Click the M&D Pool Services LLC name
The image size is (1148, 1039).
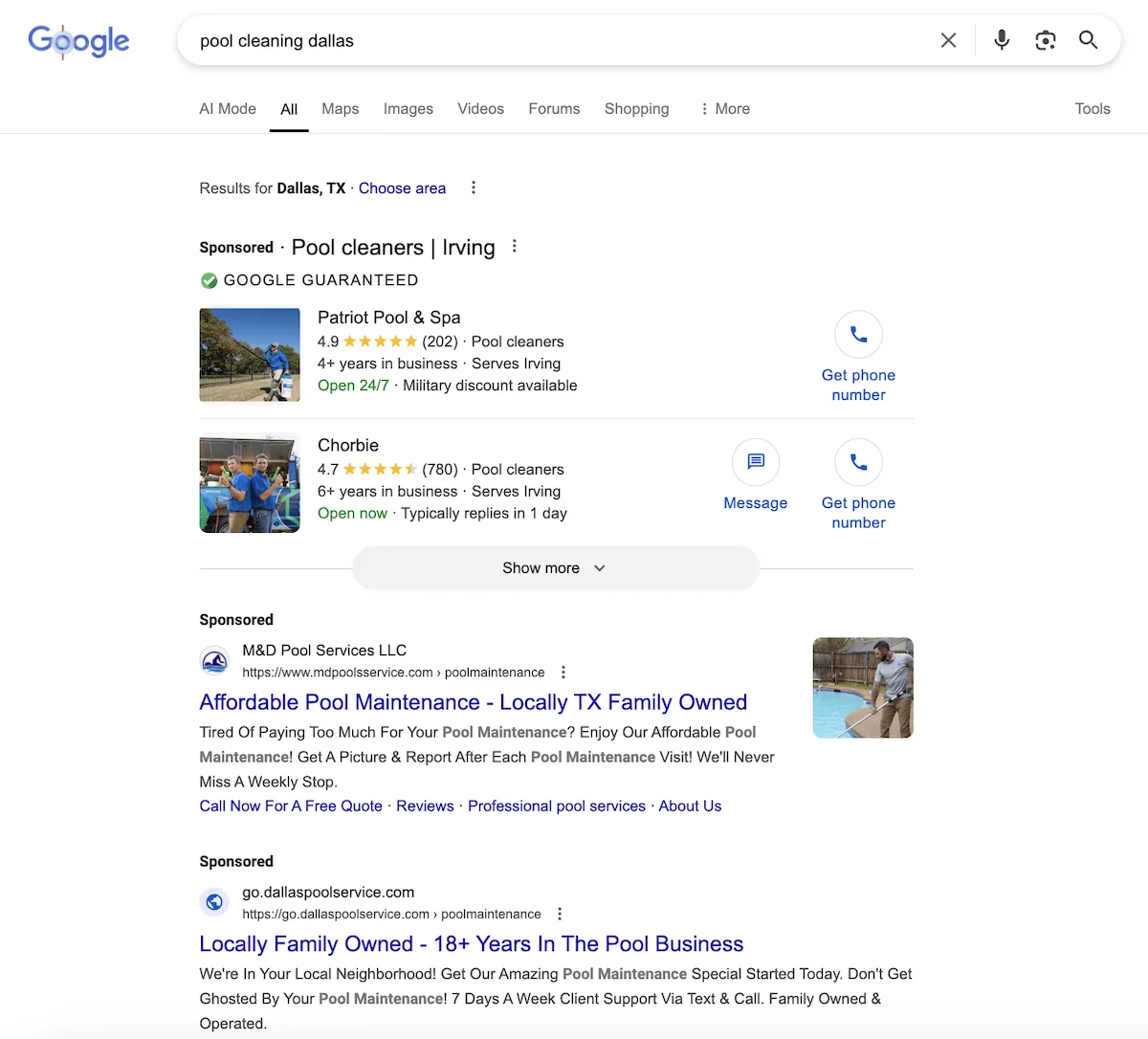tap(324, 651)
